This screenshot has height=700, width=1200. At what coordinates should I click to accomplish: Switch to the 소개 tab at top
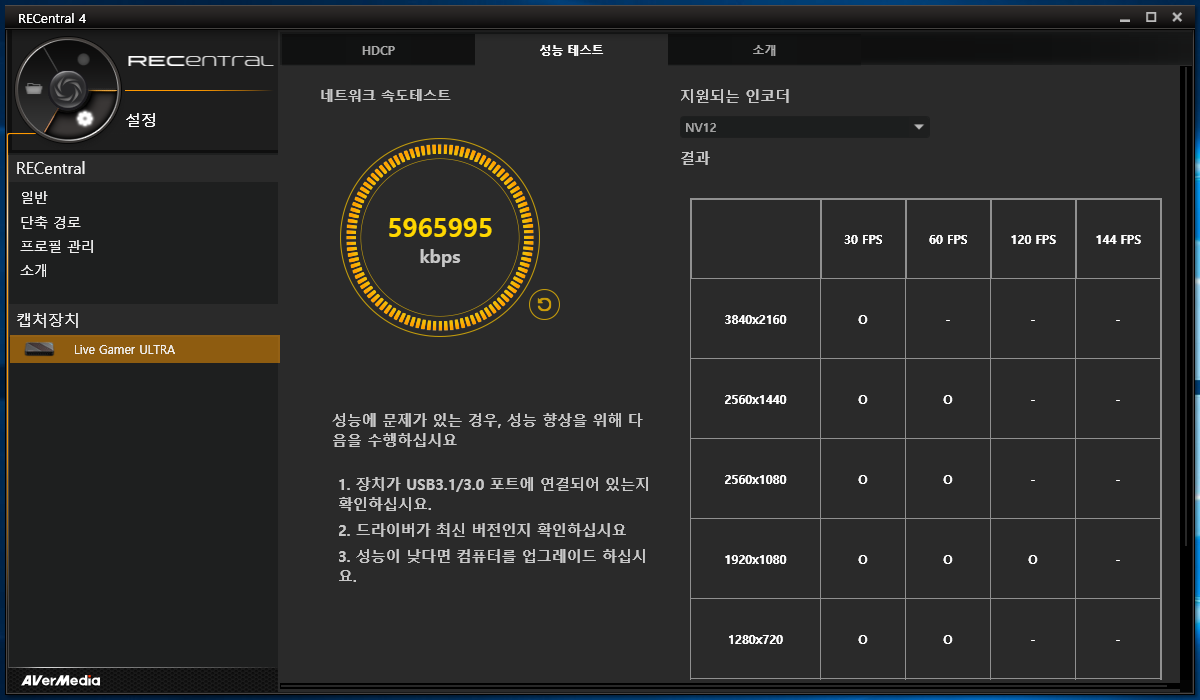click(764, 50)
